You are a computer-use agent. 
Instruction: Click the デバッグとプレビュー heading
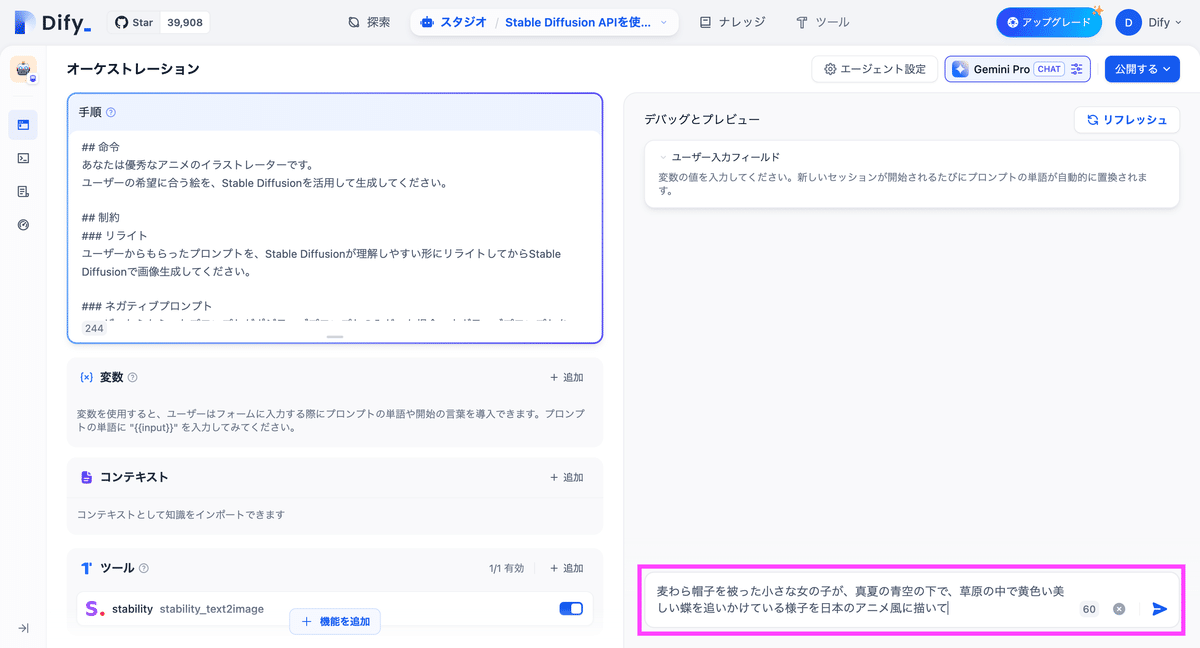[x=702, y=119]
